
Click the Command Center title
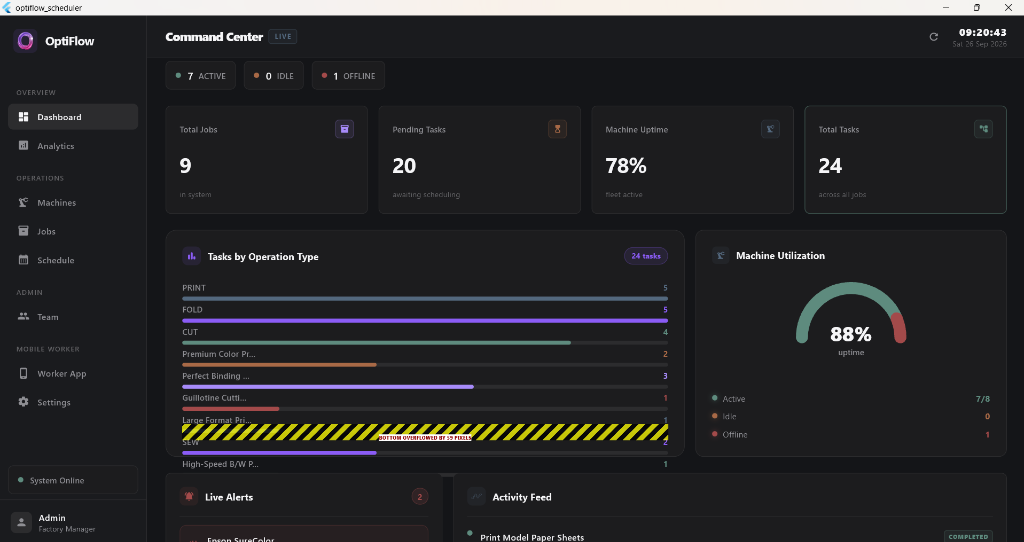[x=214, y=37]
